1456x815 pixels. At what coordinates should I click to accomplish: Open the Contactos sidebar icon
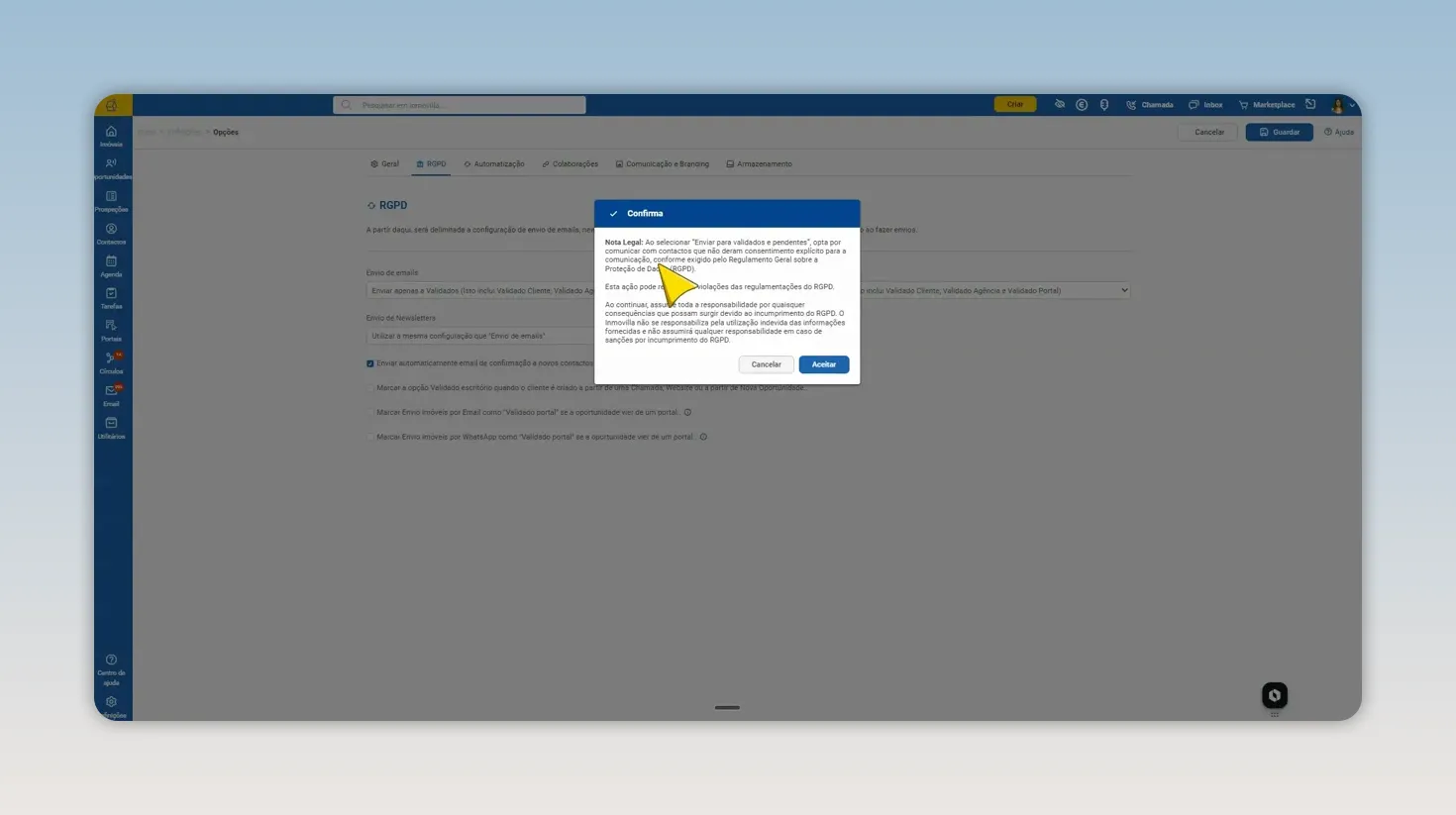pos(111,234)
